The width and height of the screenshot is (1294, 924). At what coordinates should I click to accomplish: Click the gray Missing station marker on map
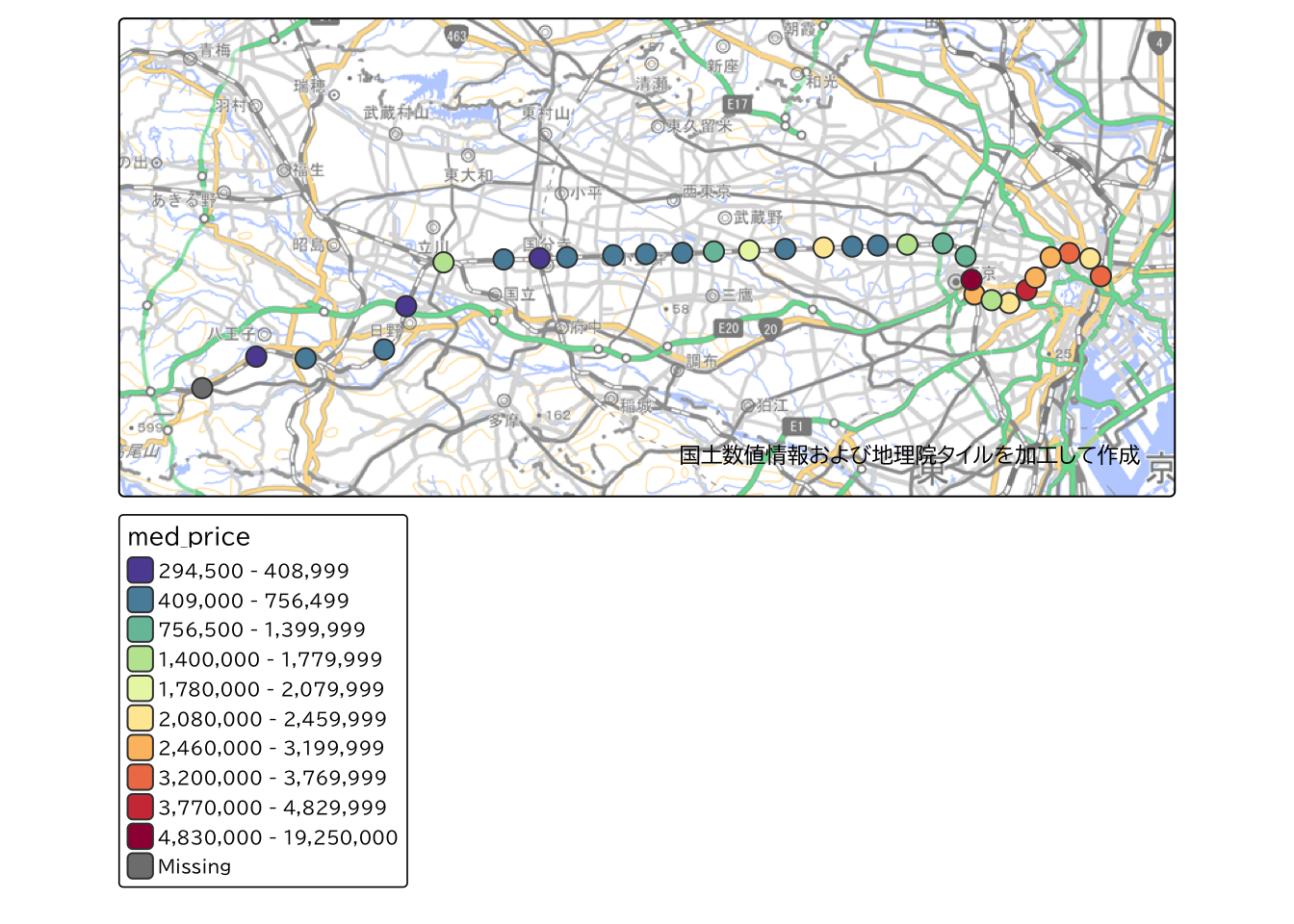[201, 388]
